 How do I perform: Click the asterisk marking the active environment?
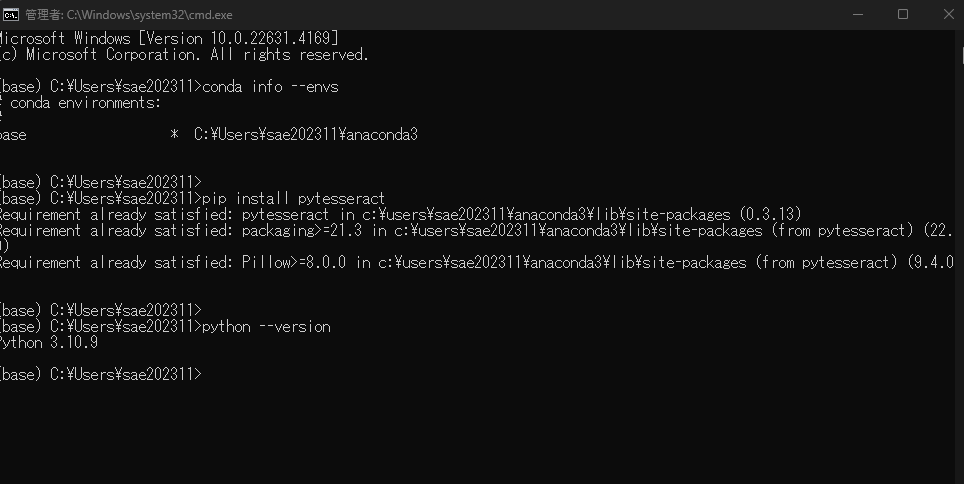point(175,133)
